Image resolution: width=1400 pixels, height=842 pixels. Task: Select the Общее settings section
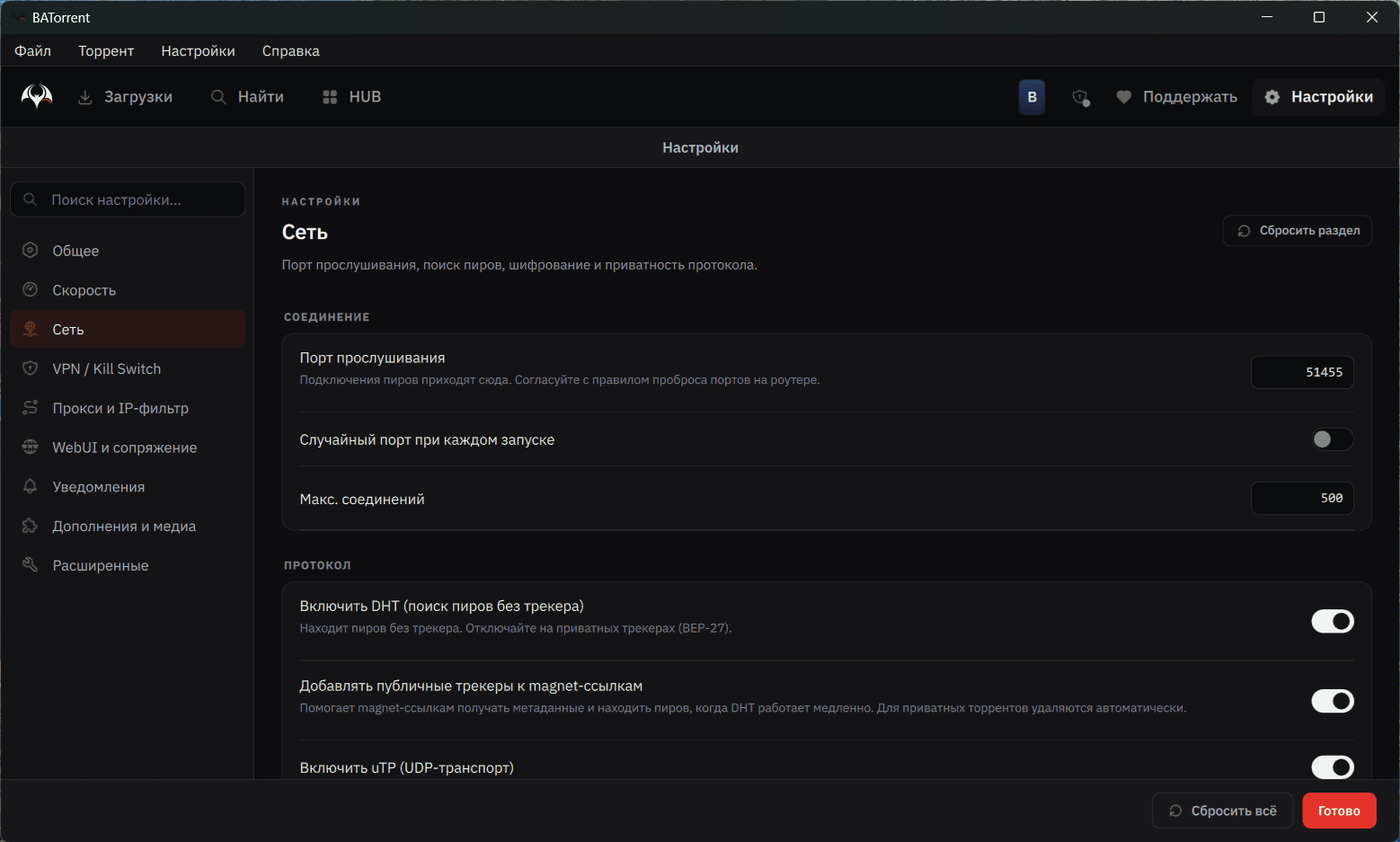click(128, 251)
